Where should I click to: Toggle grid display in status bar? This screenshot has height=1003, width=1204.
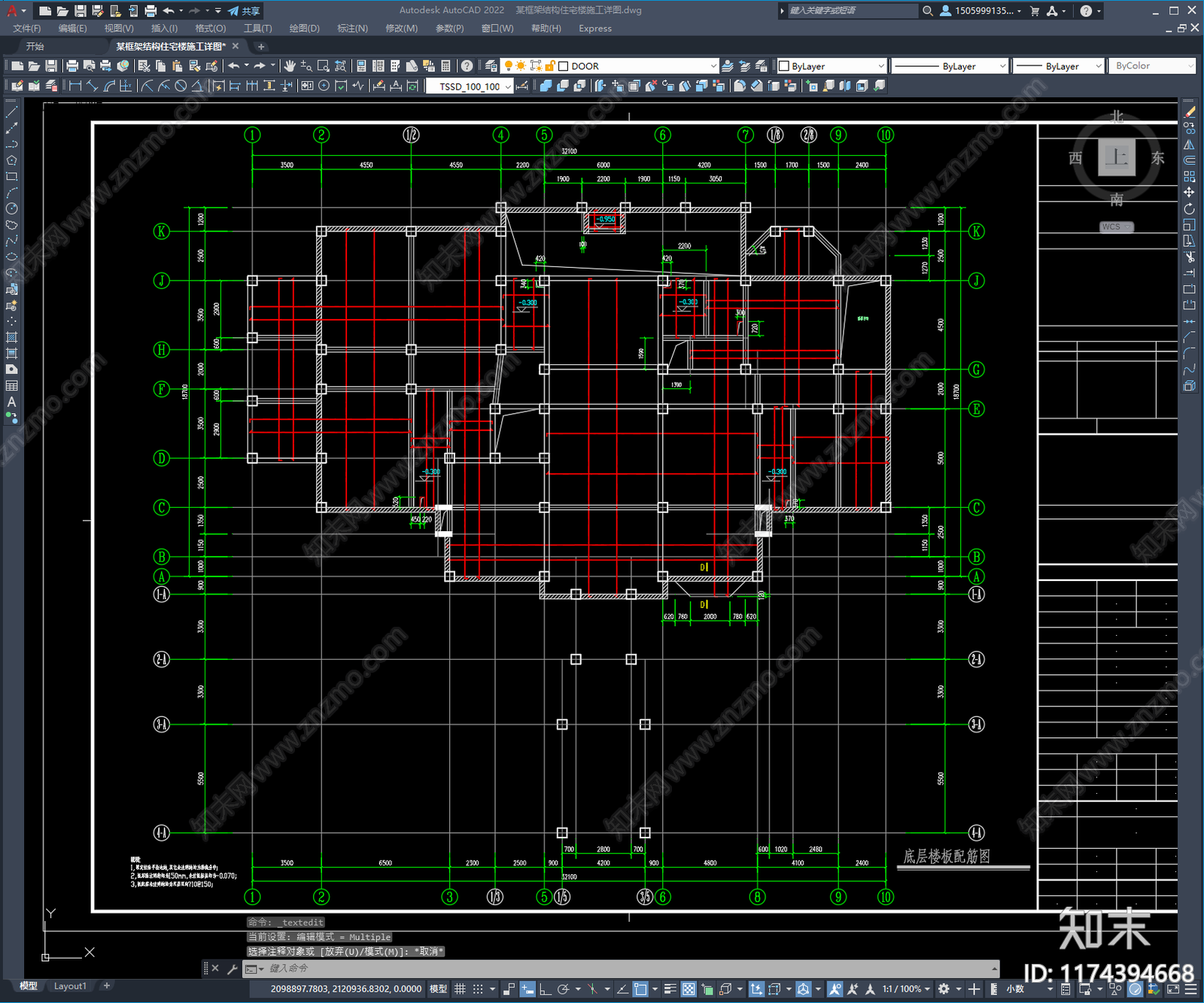[460, 989]
